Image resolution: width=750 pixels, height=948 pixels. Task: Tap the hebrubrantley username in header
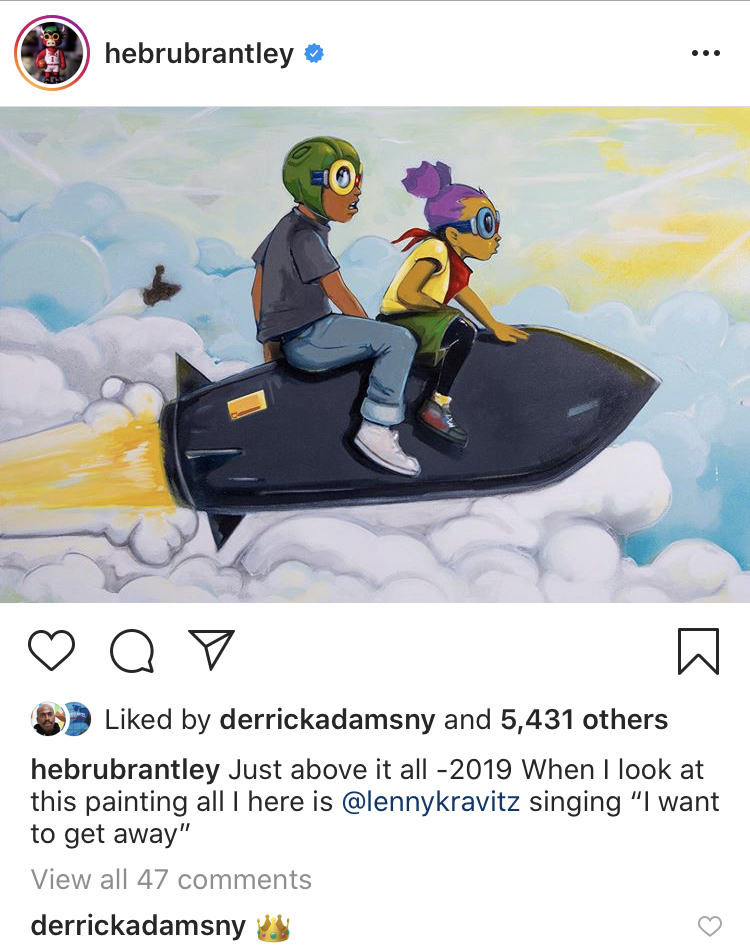199,54
